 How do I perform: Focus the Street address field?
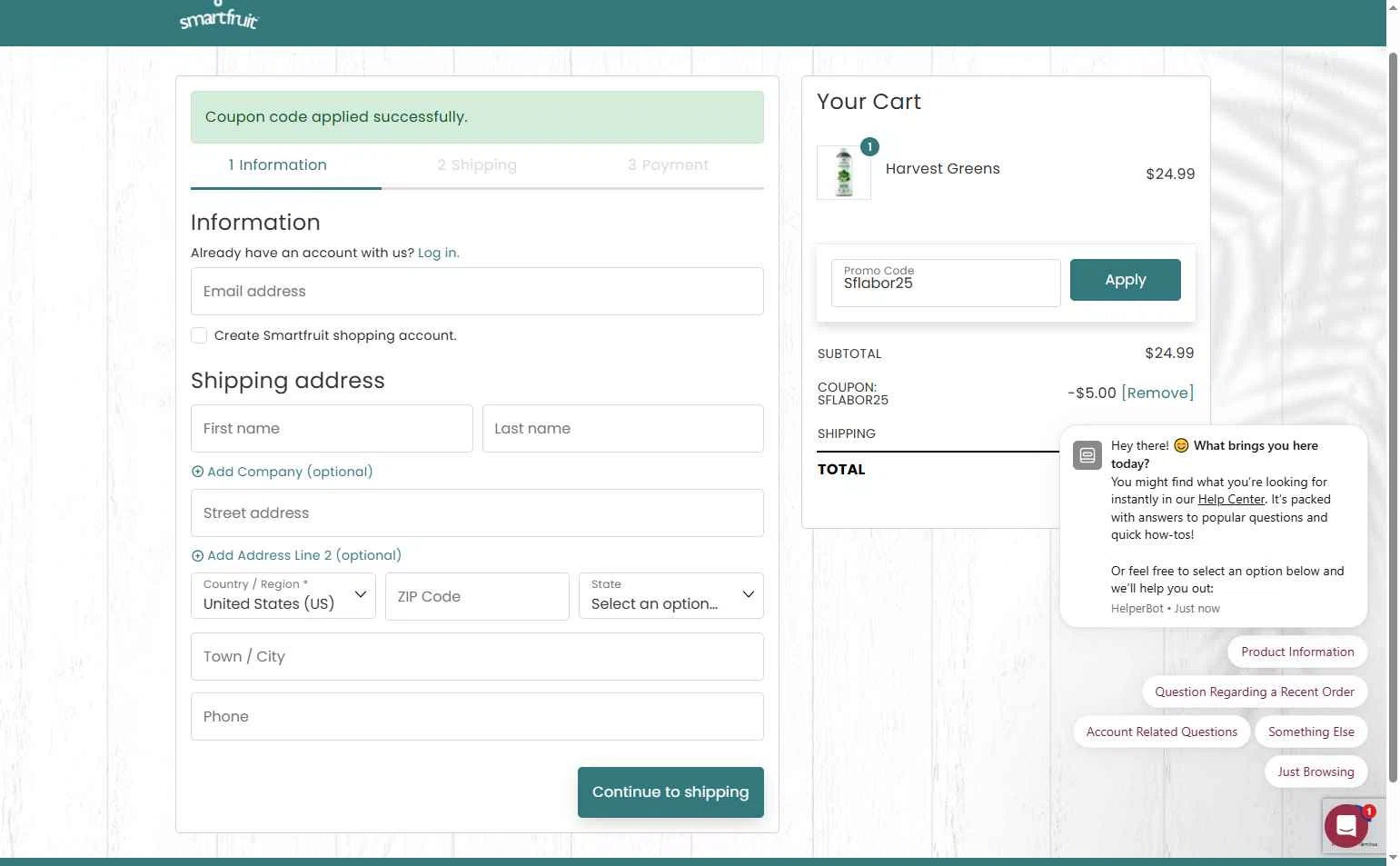coord(477,513)
